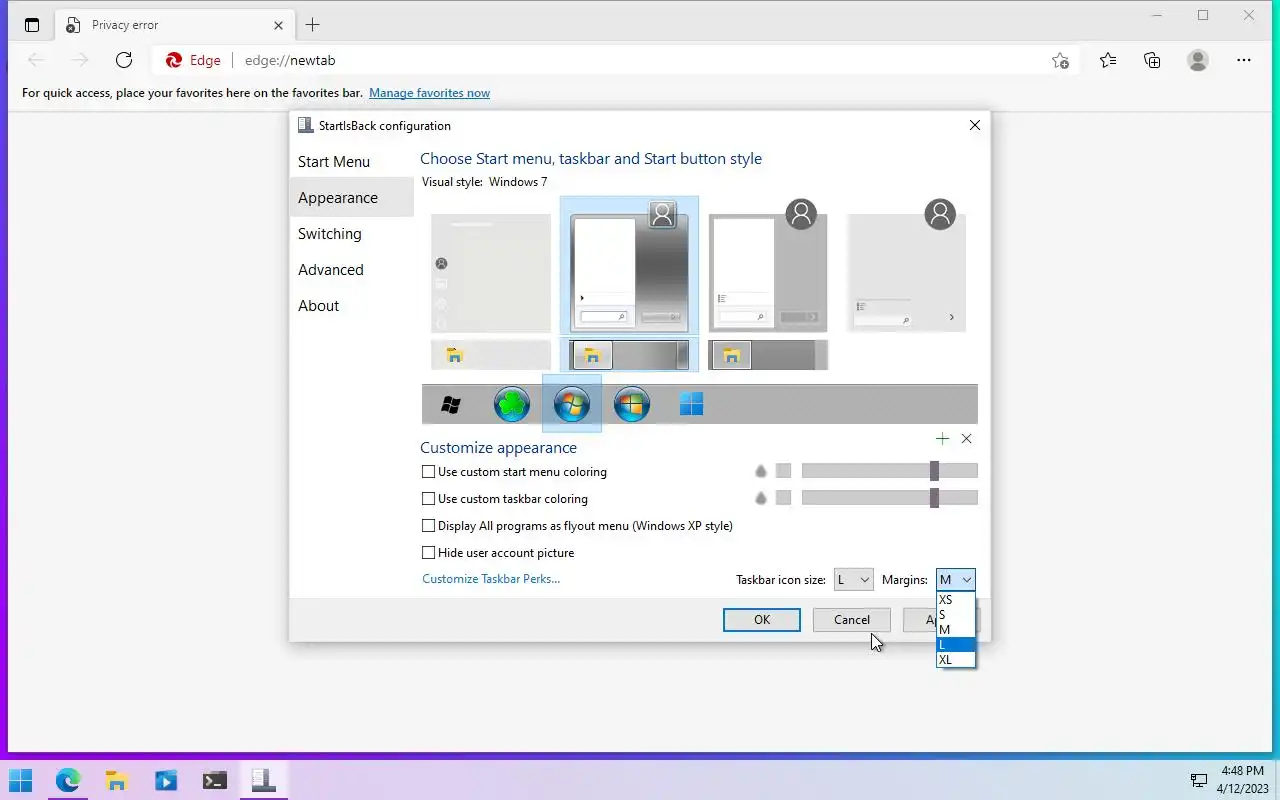
Task: Select the Windows 7 start orb
Action: pyautogui.click(x=572, y=404)
